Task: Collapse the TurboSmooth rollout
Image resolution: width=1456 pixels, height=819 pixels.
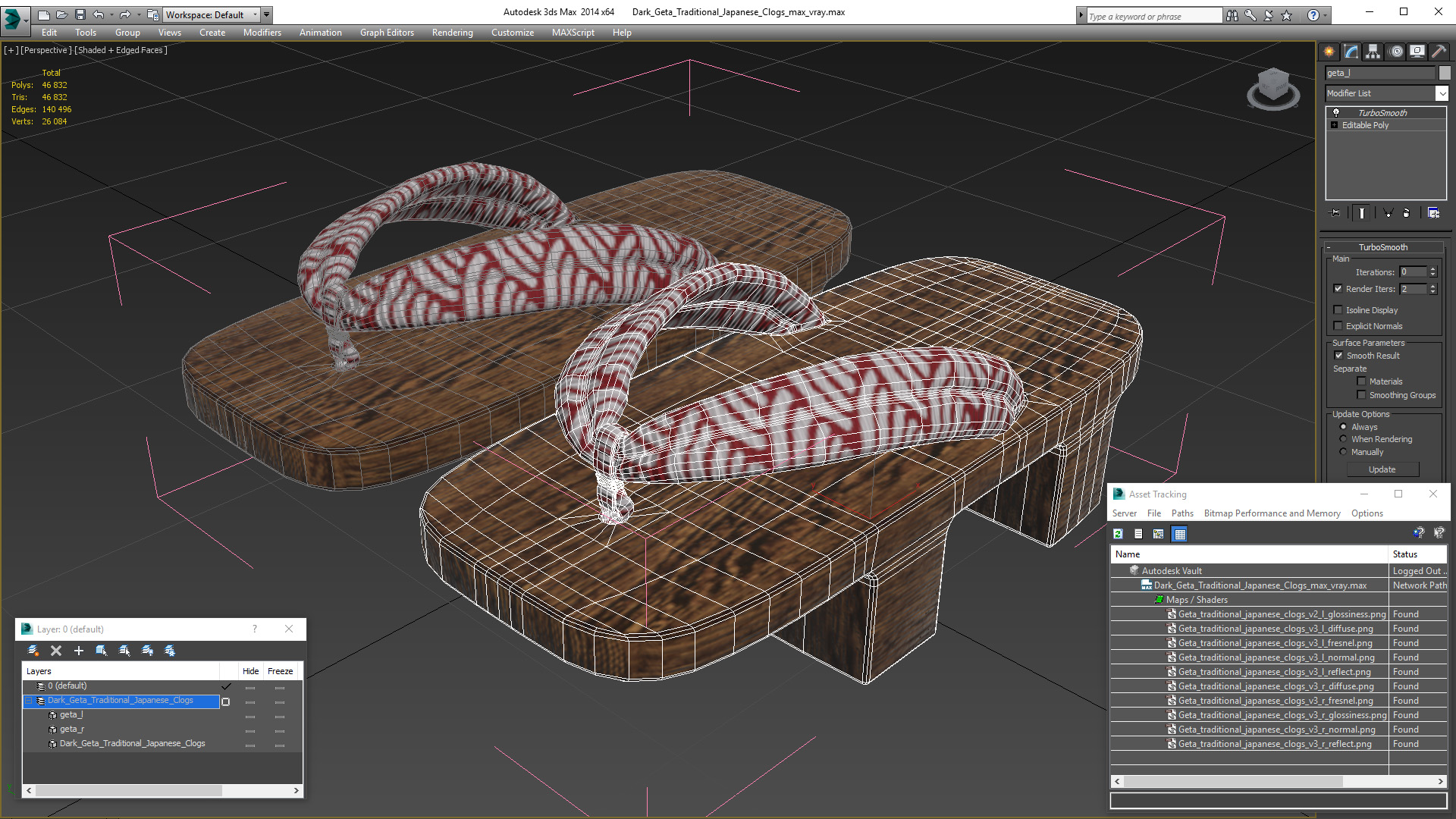Action: [x=1382, y=247]
